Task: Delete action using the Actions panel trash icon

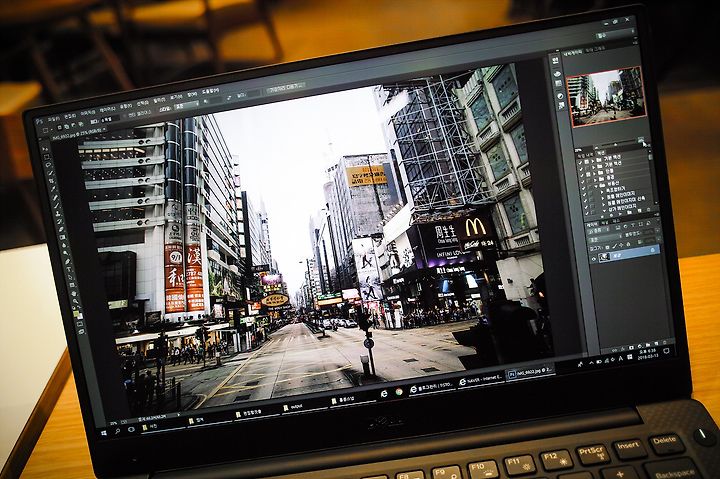Action: tap(648, 209)
